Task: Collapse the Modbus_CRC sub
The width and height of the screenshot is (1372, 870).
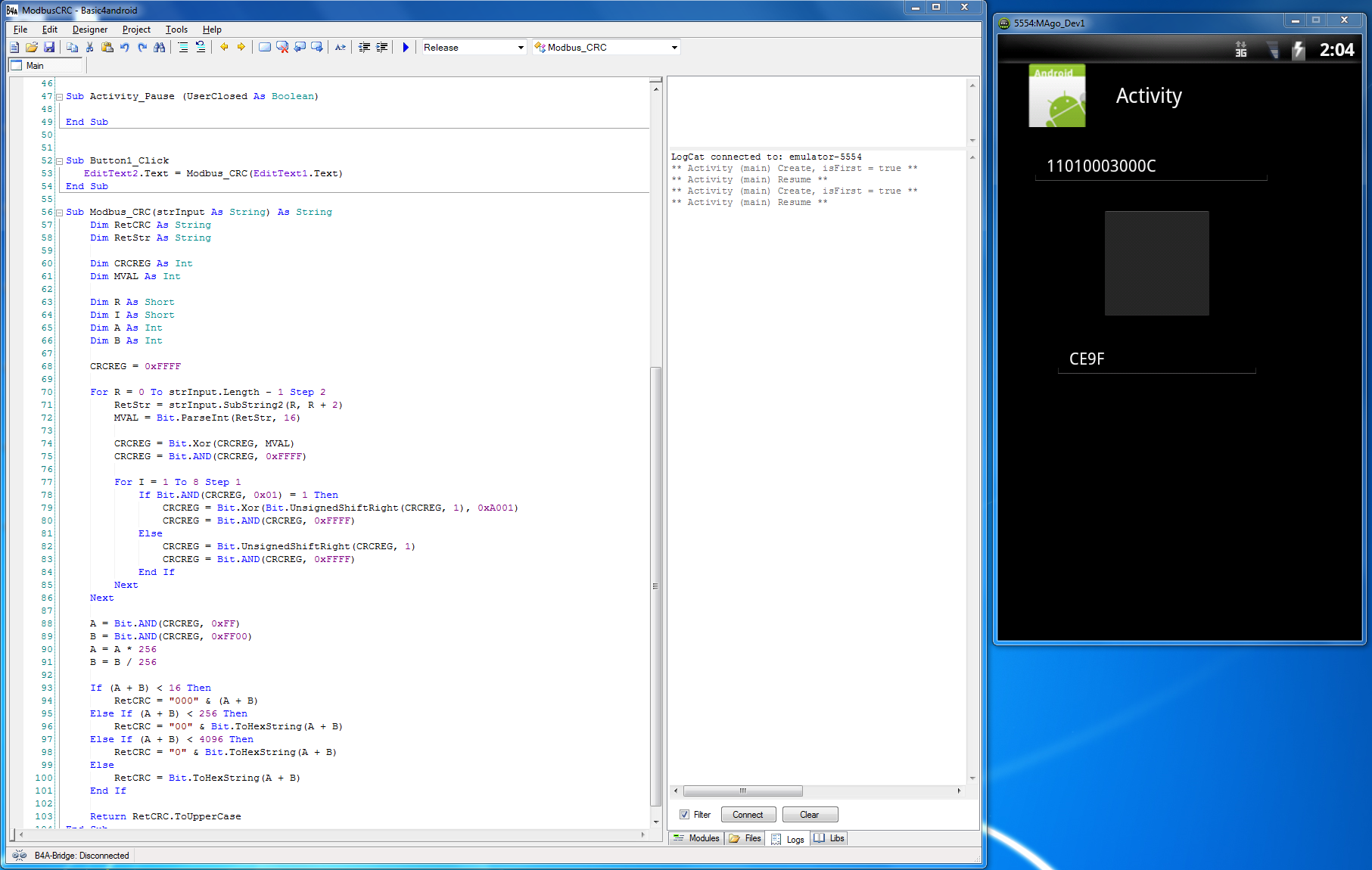Action: coord(59,213)
